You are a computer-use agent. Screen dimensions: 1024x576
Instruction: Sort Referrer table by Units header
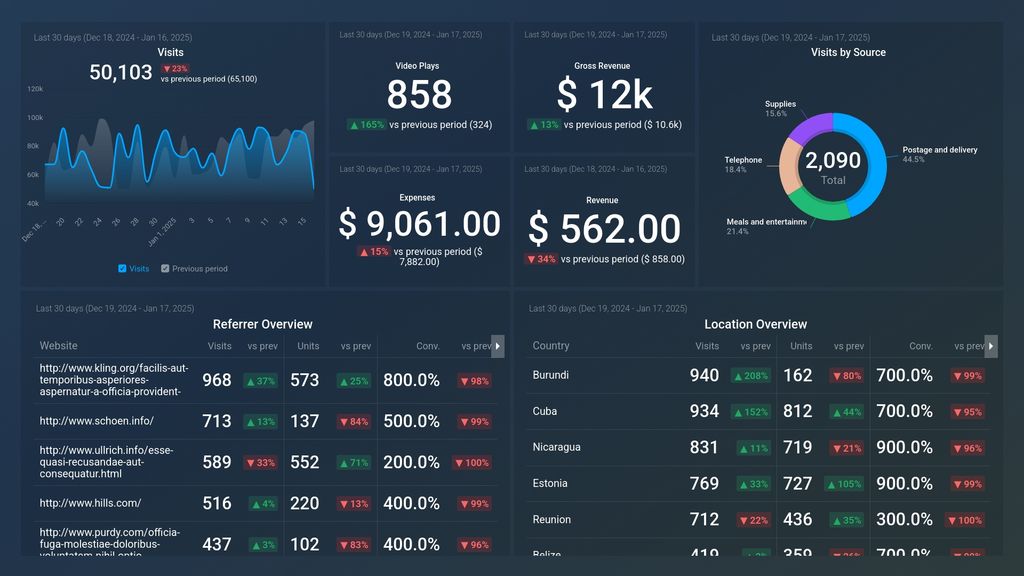(x=308, y=346)
